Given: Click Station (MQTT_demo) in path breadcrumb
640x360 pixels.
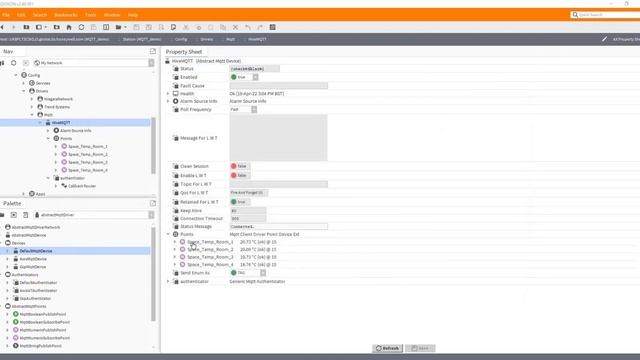Looking at the screenshot, I should click(142, 39).
